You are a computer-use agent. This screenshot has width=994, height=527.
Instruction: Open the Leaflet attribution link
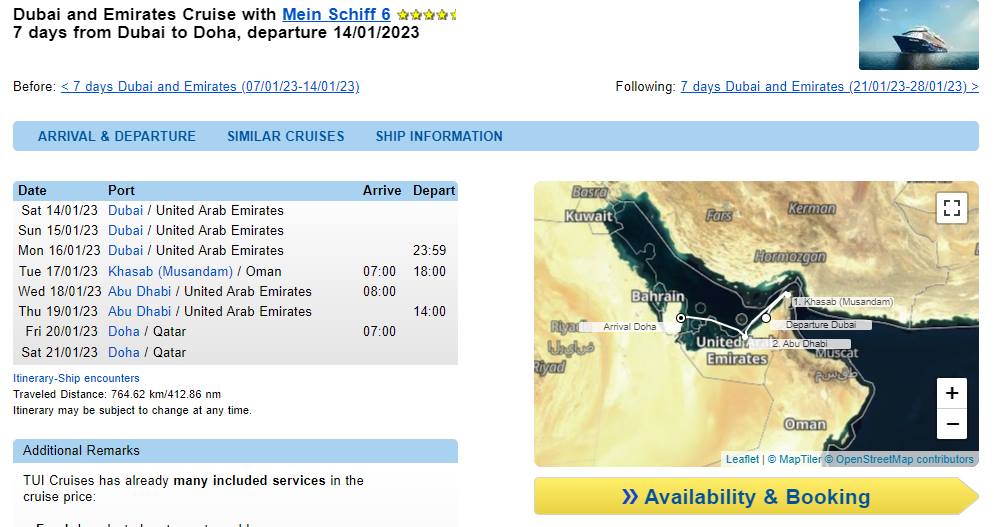click(x=742, y=459)
